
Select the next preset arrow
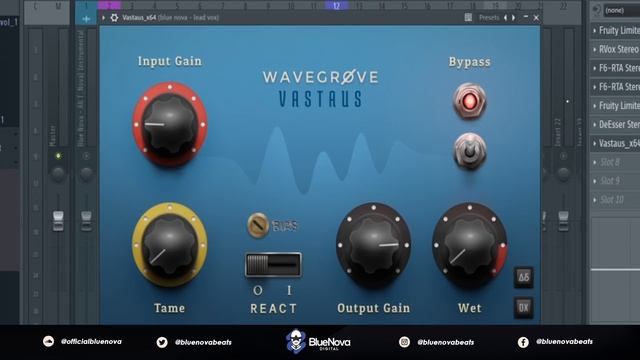pos(513,18)
